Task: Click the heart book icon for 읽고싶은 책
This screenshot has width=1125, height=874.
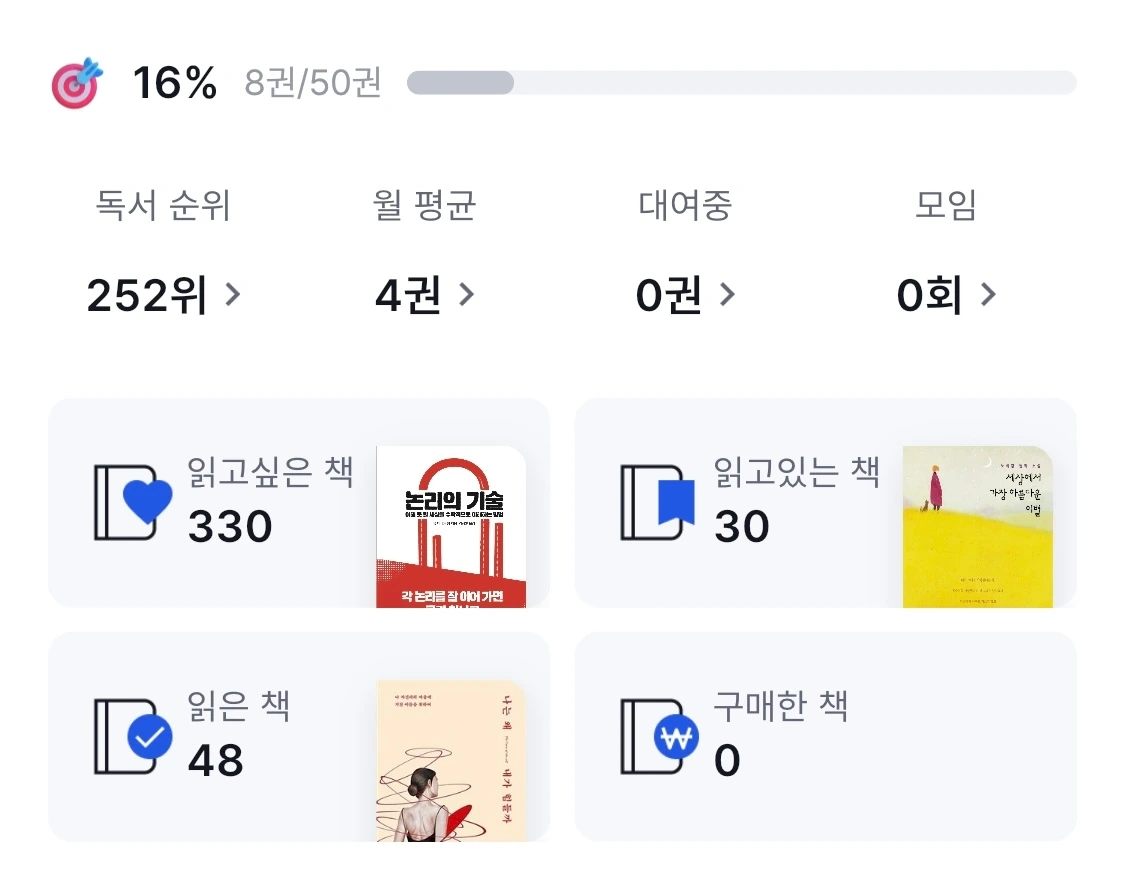Action: point(133,502)
